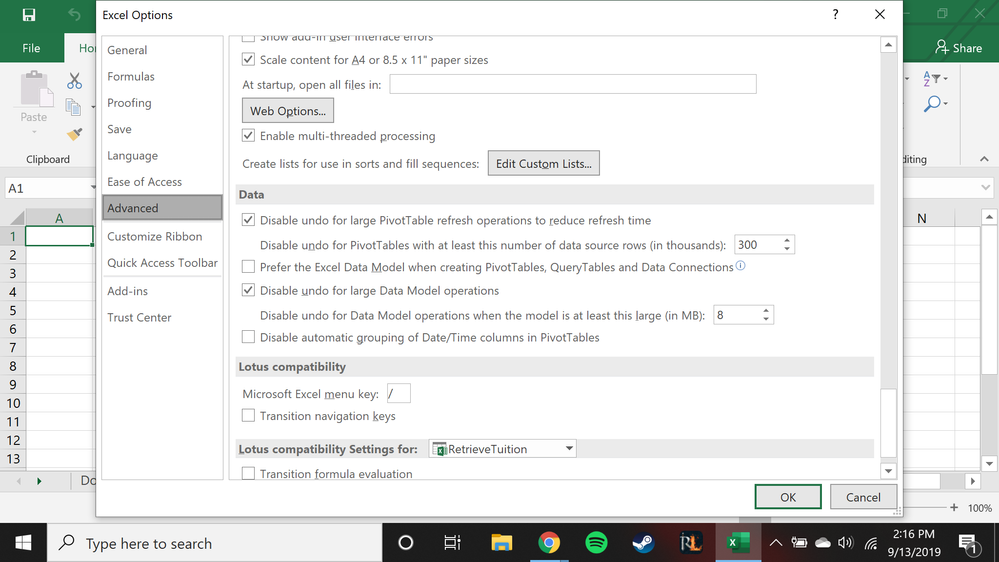
Task: Open the Customize Ribbon category
Action: tap(162, 236)
